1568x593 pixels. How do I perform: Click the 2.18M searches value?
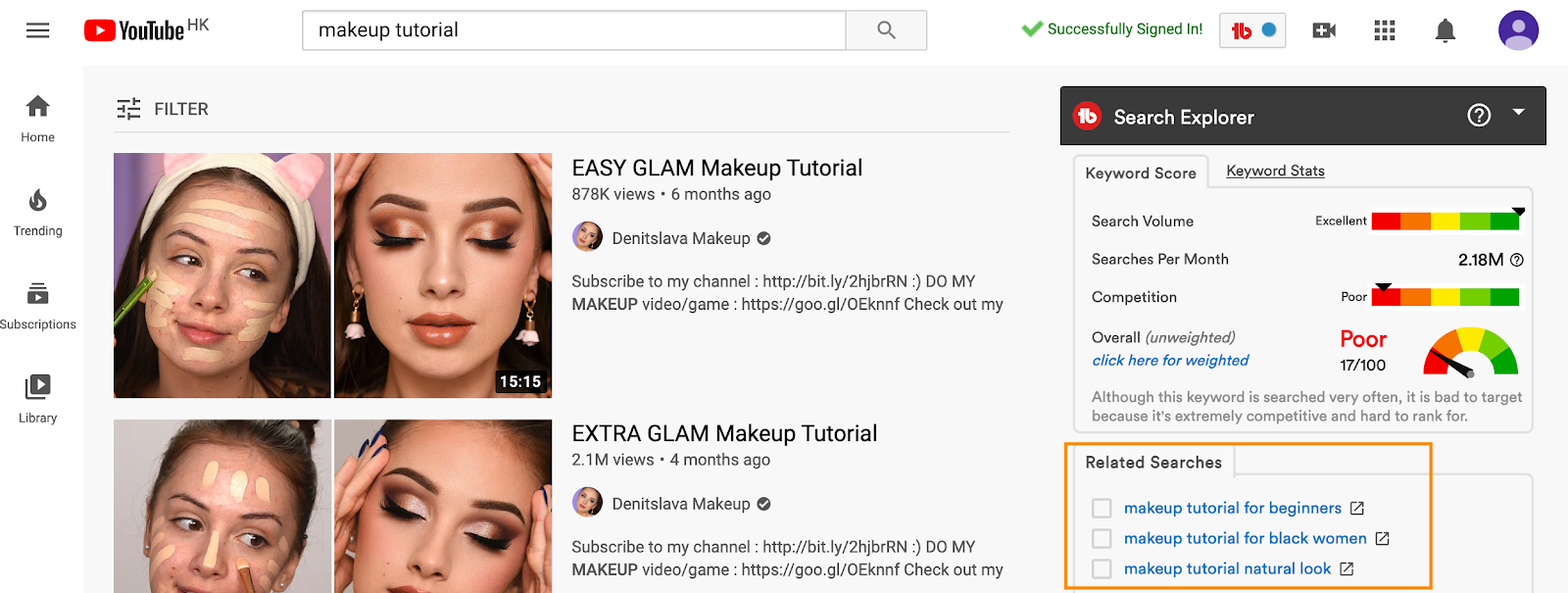[x=1480, y=260]
